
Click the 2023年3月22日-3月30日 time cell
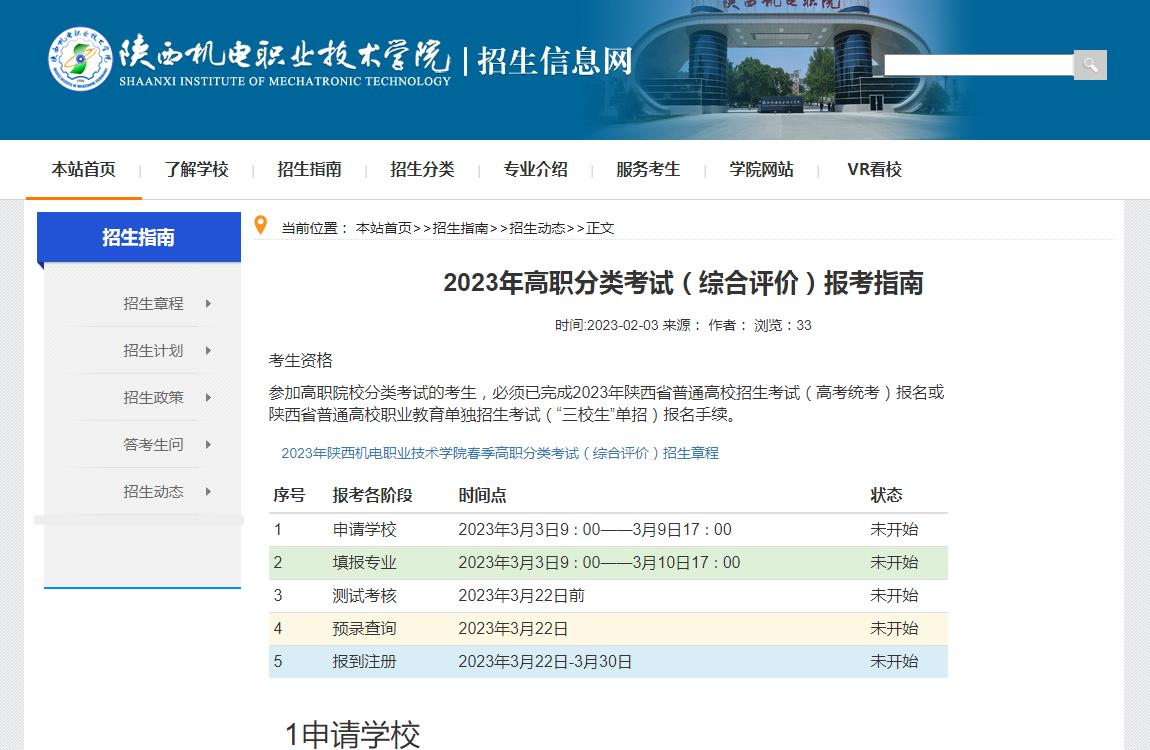(x=545, y=661)
